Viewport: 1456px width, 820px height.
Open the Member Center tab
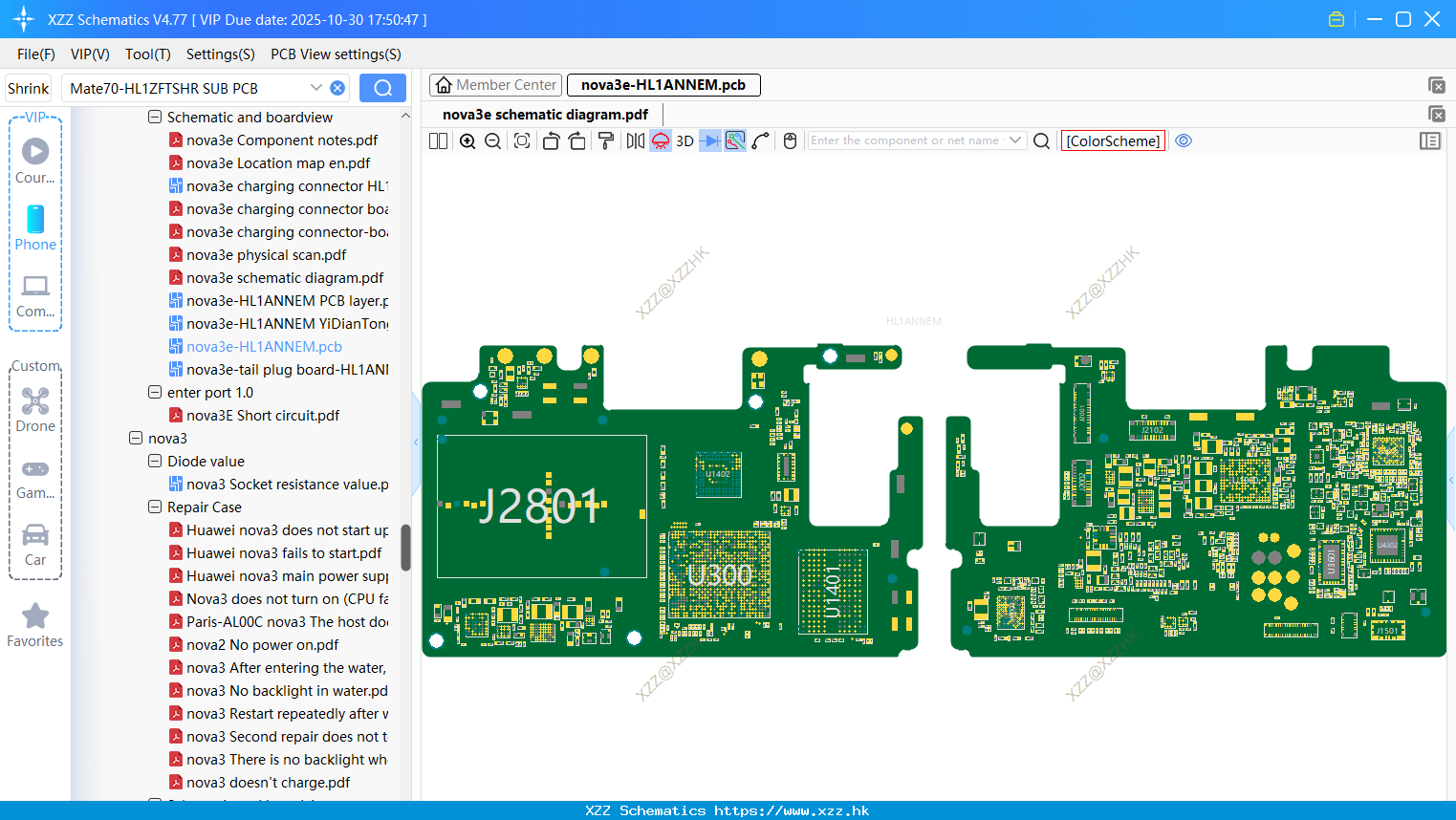496,85
